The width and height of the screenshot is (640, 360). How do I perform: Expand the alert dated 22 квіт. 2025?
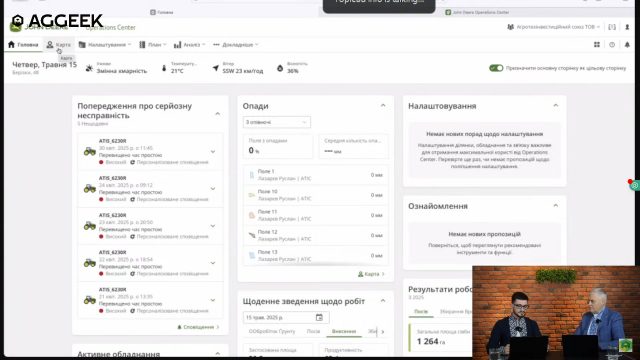tap(213, 263)
